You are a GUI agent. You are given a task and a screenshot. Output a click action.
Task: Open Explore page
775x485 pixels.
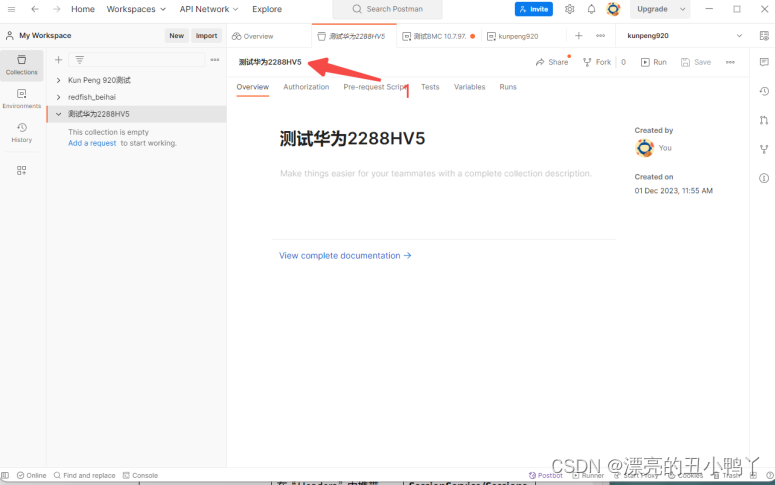[267, 9]
